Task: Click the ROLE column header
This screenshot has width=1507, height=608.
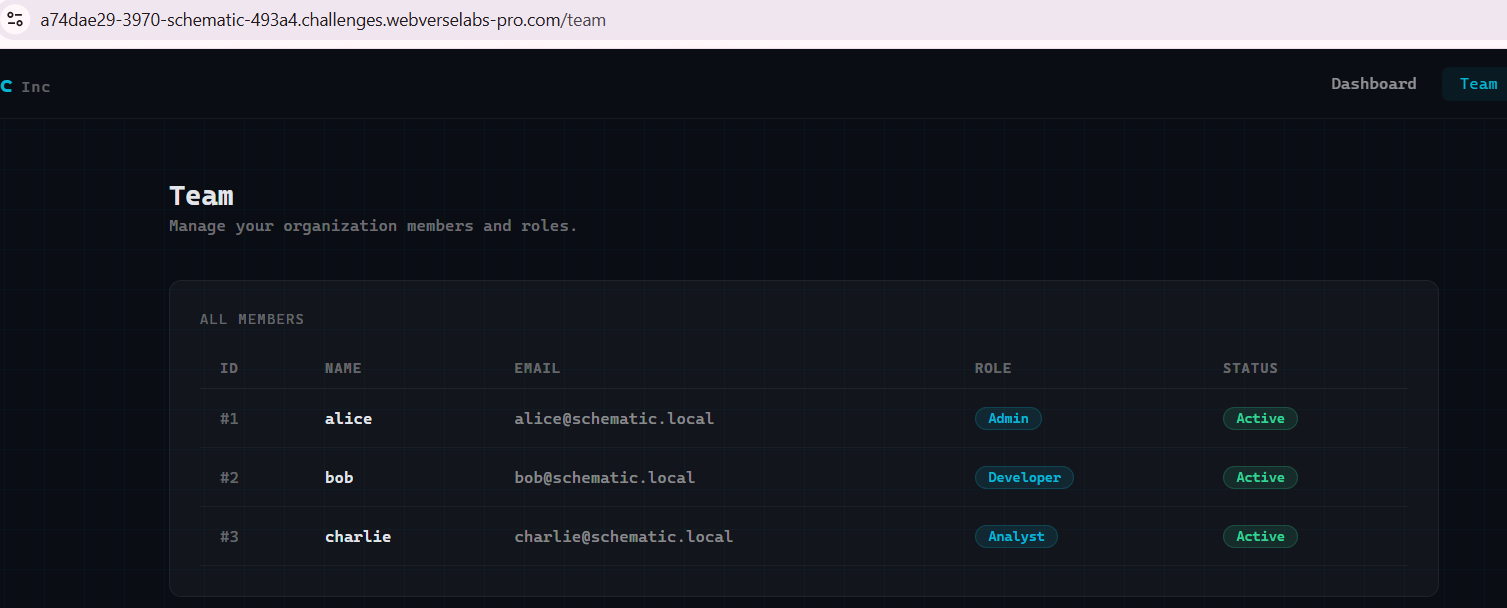Action: pos(992,368)
